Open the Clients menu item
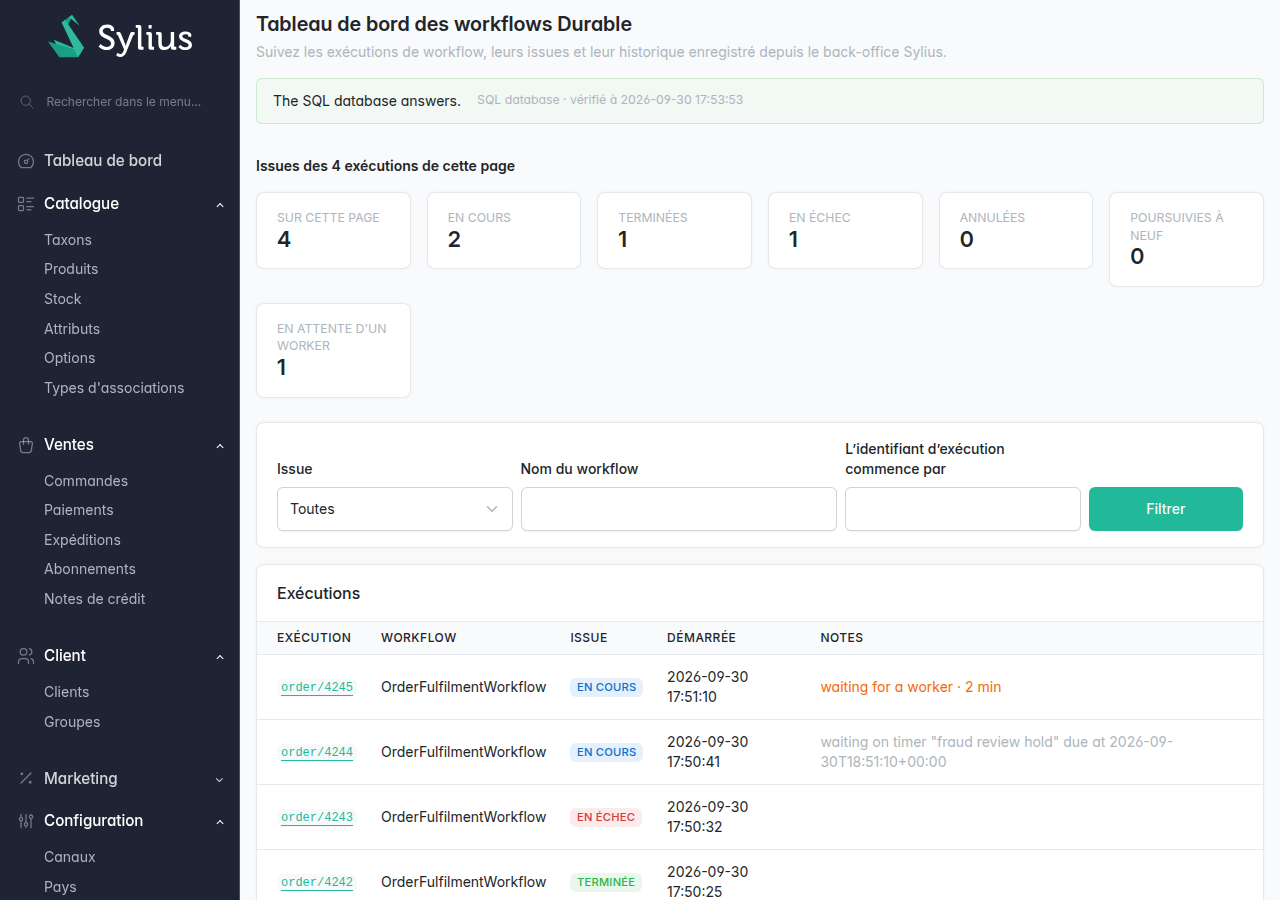The width and height of the screenshot is (1280, 900). tap(67, 692)
